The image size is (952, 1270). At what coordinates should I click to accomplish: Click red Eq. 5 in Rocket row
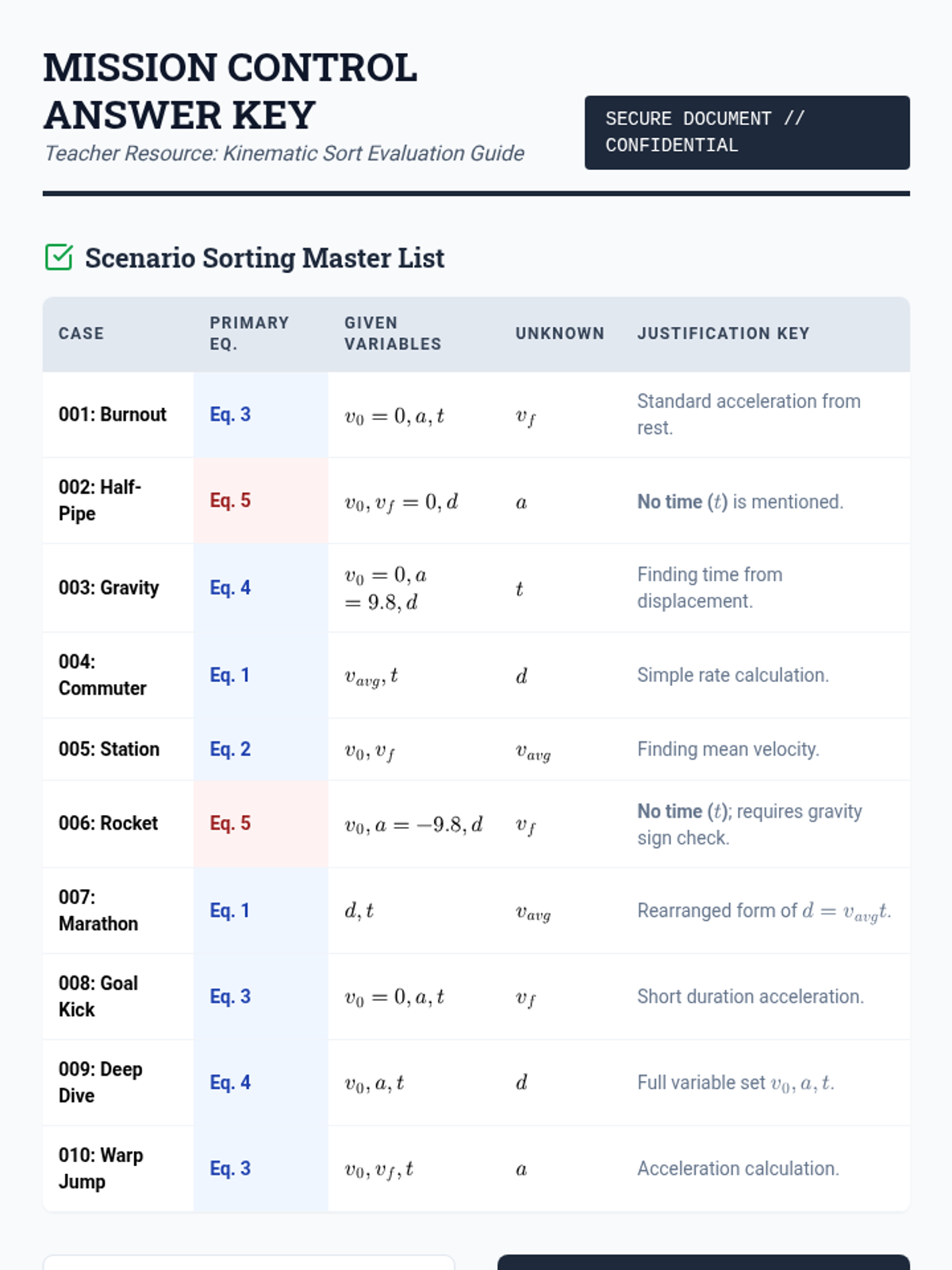tap(230, 823)
